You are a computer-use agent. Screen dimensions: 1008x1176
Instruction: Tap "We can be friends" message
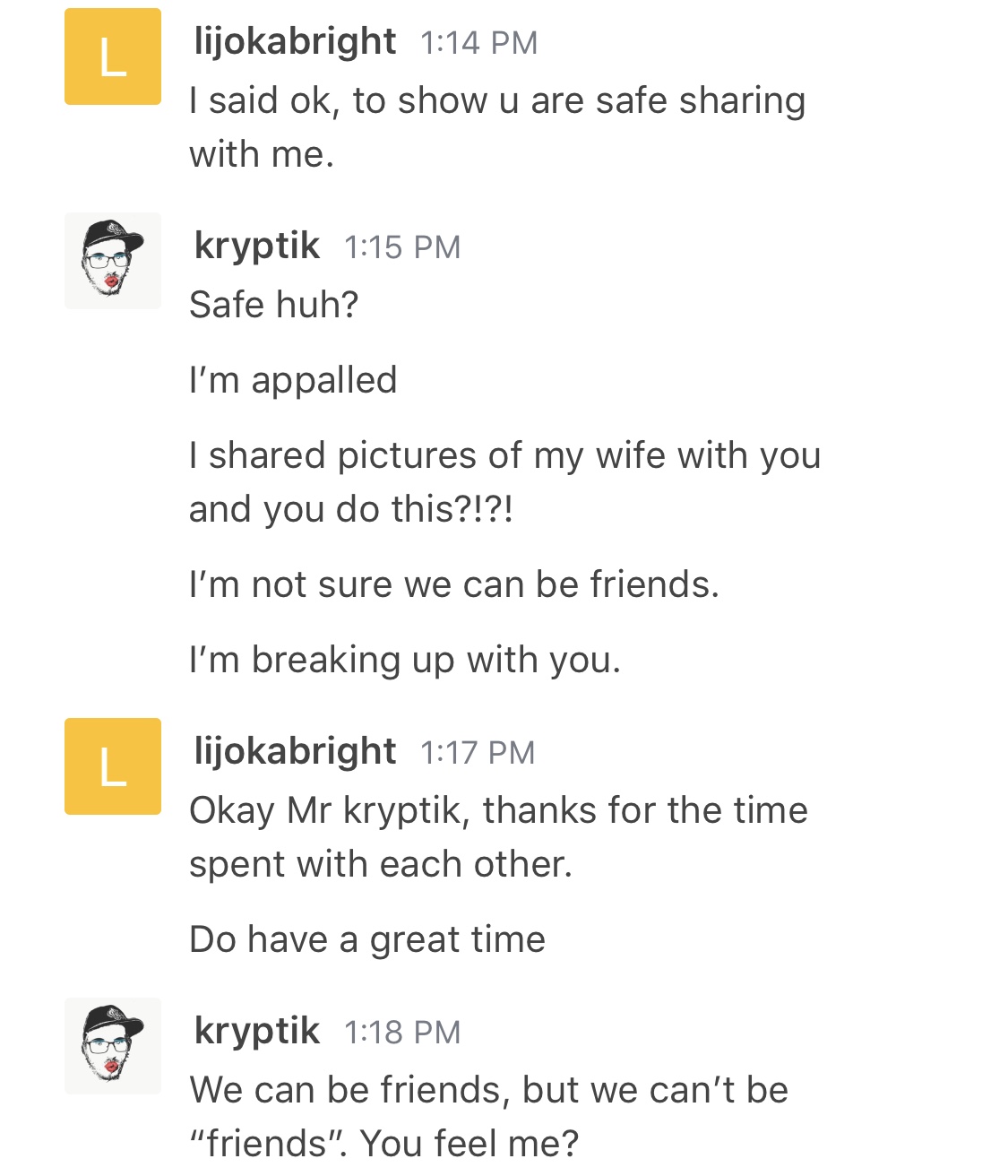(x=488, y=1117)
